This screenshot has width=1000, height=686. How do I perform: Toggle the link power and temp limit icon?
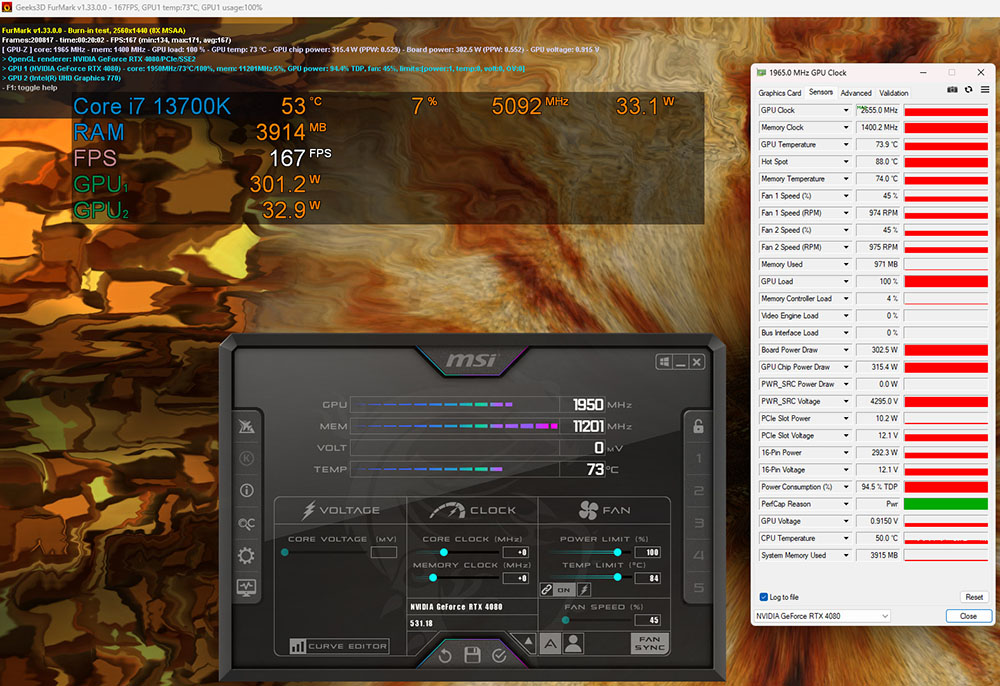(547, 590)
